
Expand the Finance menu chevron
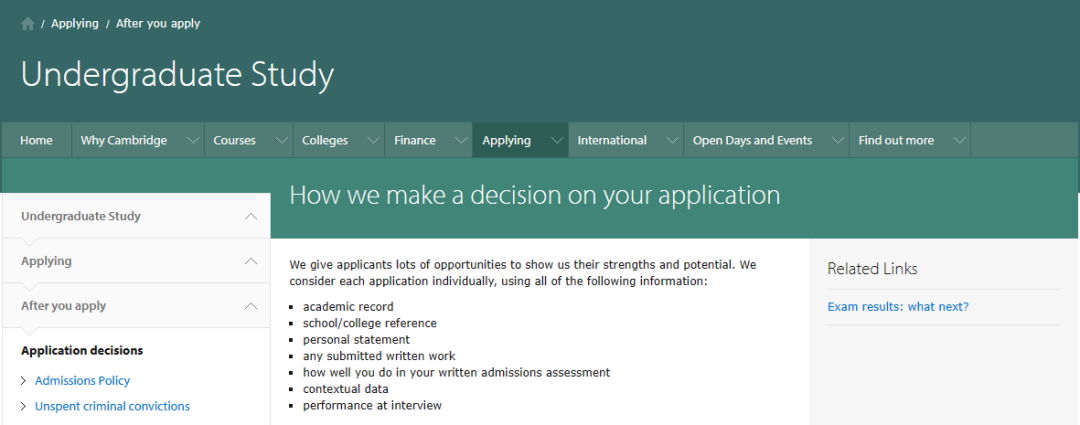pos(461,141)
